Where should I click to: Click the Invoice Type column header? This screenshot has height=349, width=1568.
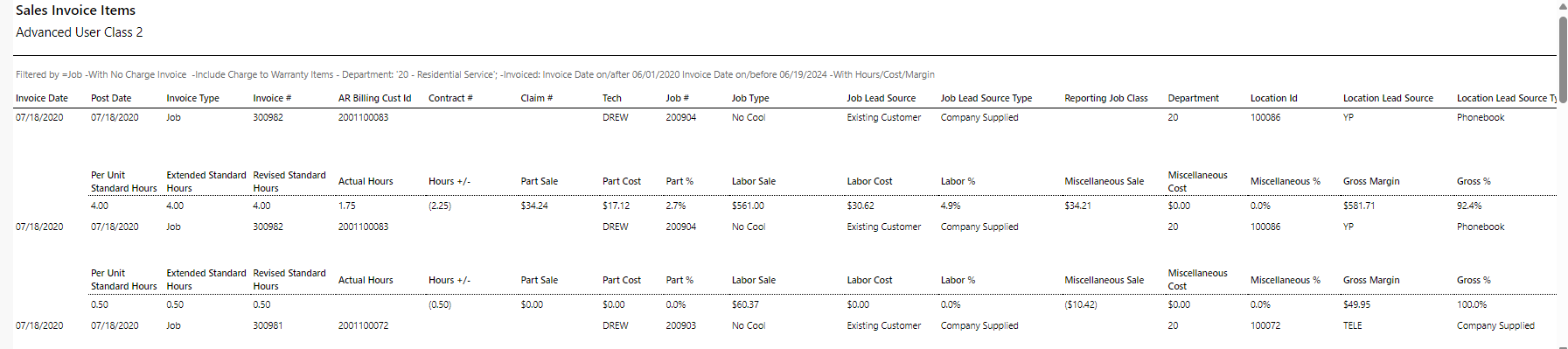click(193, 98)
